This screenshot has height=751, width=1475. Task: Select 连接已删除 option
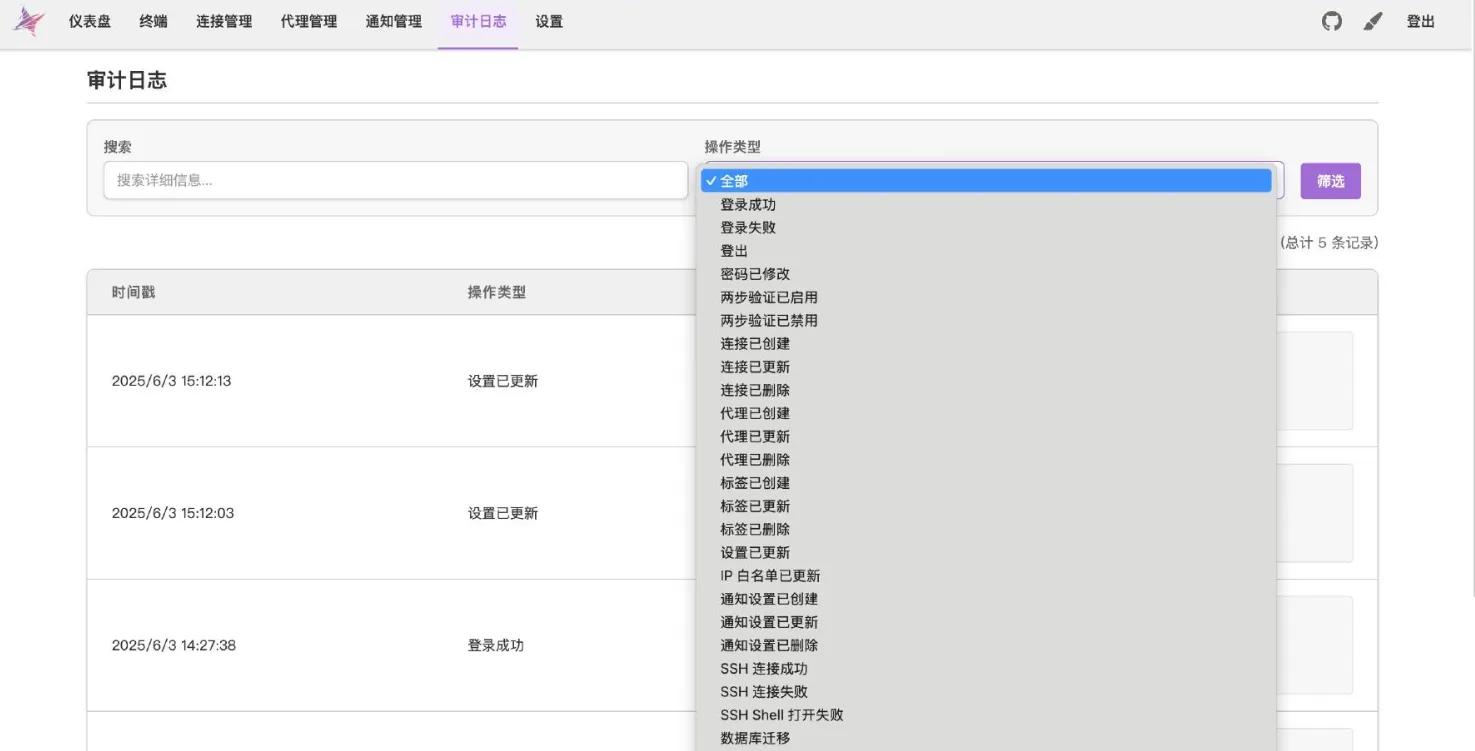(985, 390)
